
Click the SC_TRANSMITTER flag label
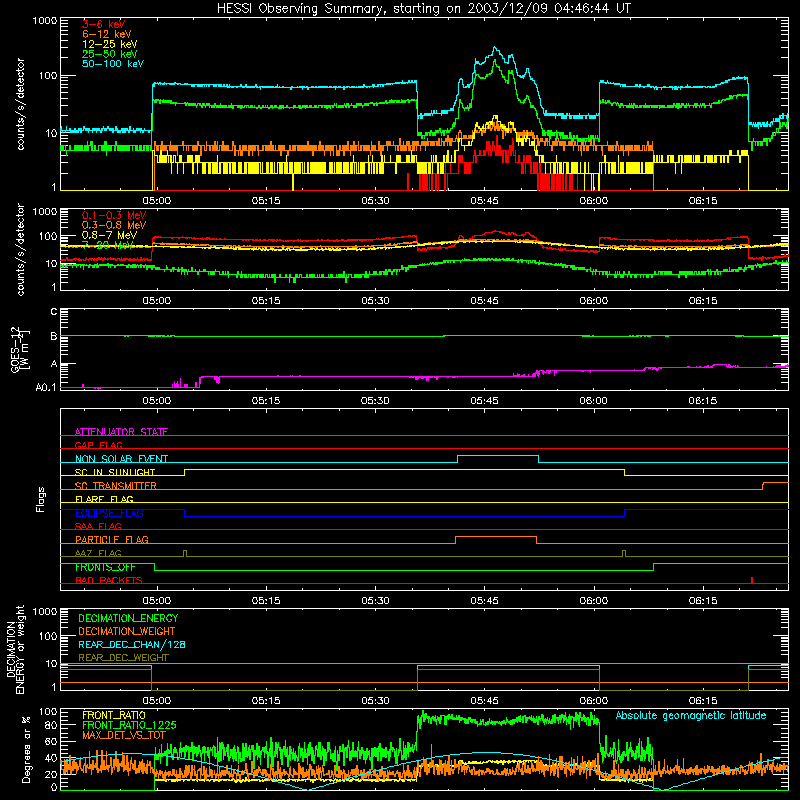(x=115, y=486)
